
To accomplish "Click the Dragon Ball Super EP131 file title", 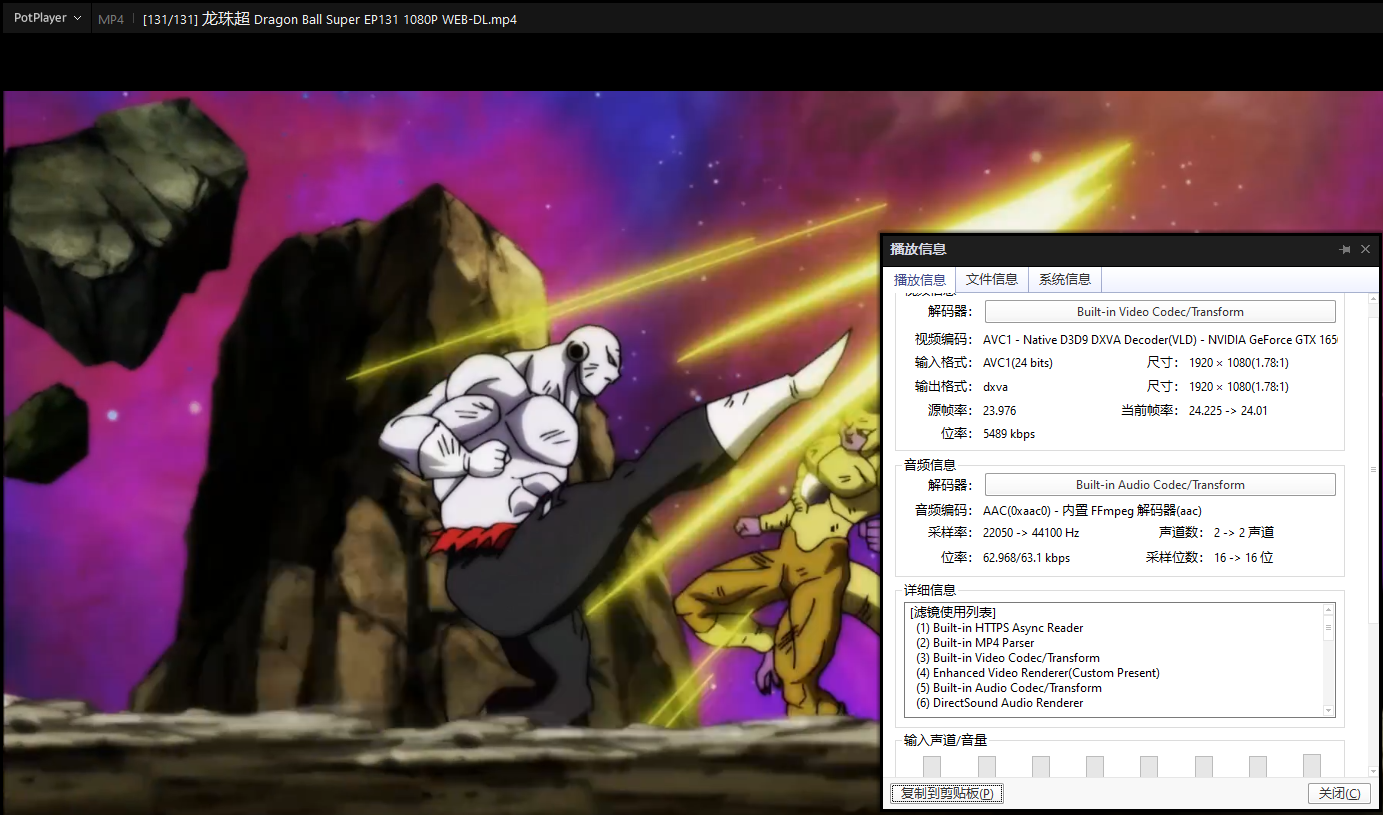I will tap(330, 19).
